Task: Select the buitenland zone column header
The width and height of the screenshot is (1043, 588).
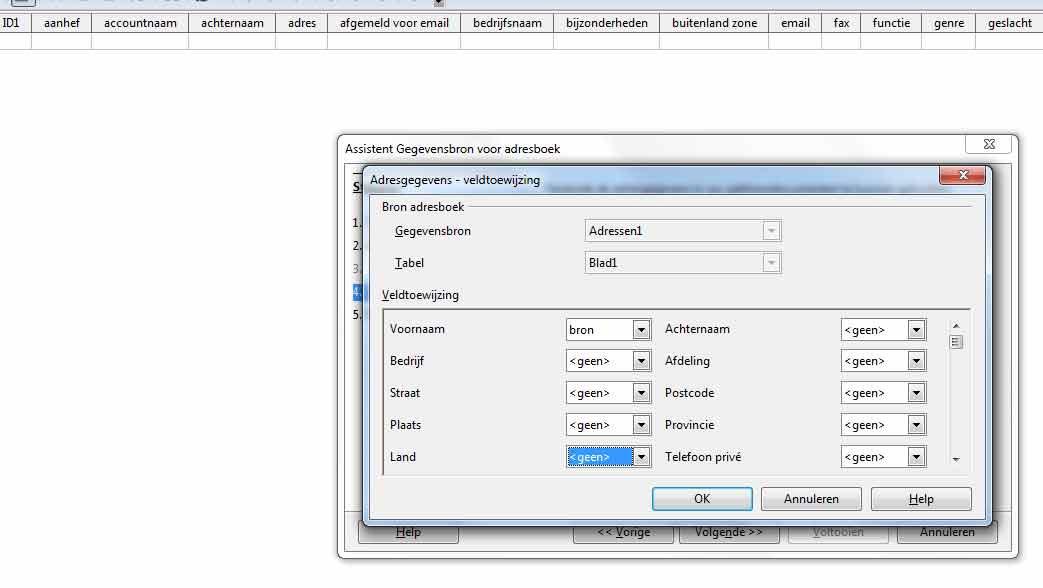Action: (x=714, y=23)
